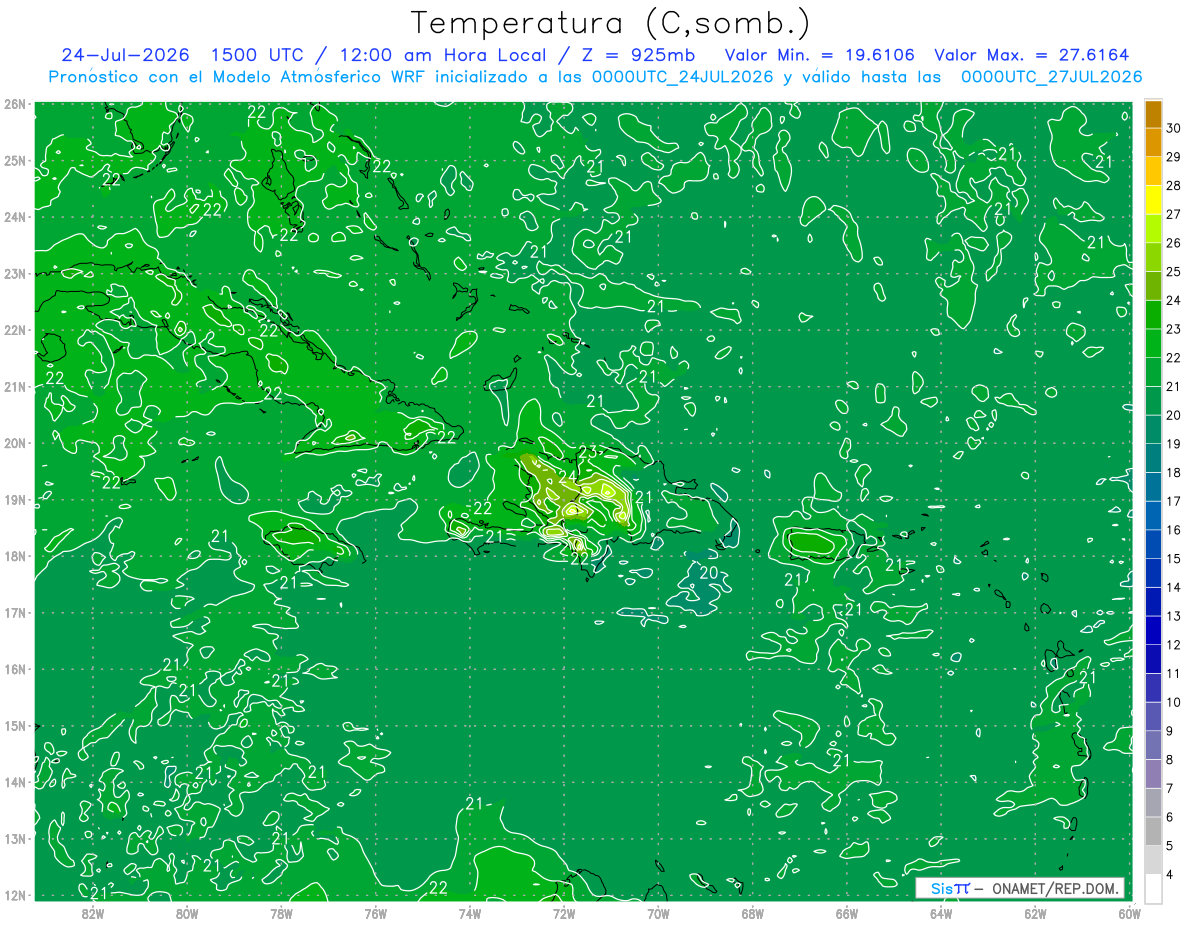Click the "13N" latitude label
1200x927 pixels.
(14, 838)
